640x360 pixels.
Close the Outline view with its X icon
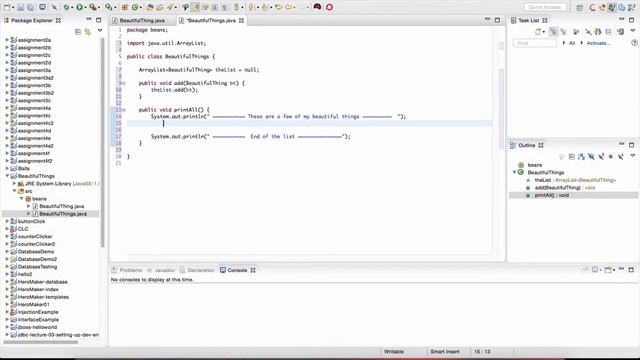tap(541, 145)
